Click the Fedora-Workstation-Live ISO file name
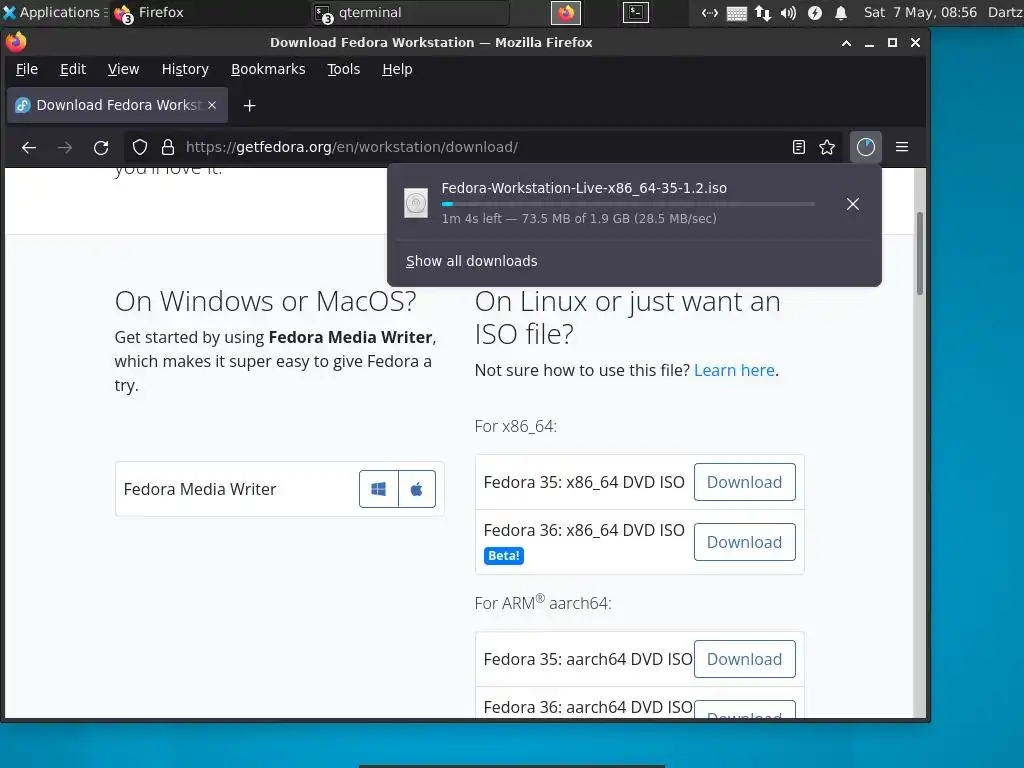 (x=584, y=188)
